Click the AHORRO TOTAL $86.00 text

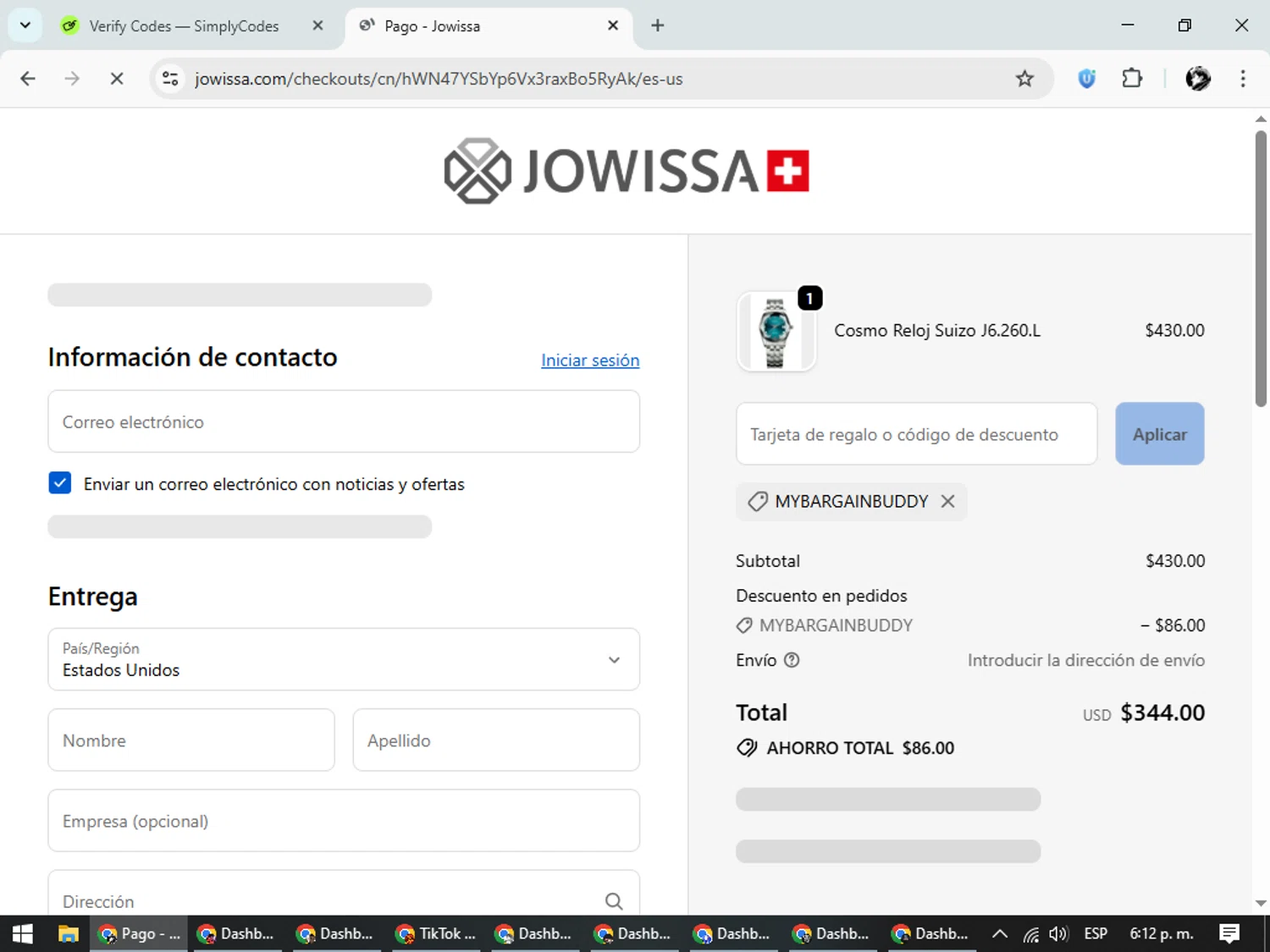(860, 748)
